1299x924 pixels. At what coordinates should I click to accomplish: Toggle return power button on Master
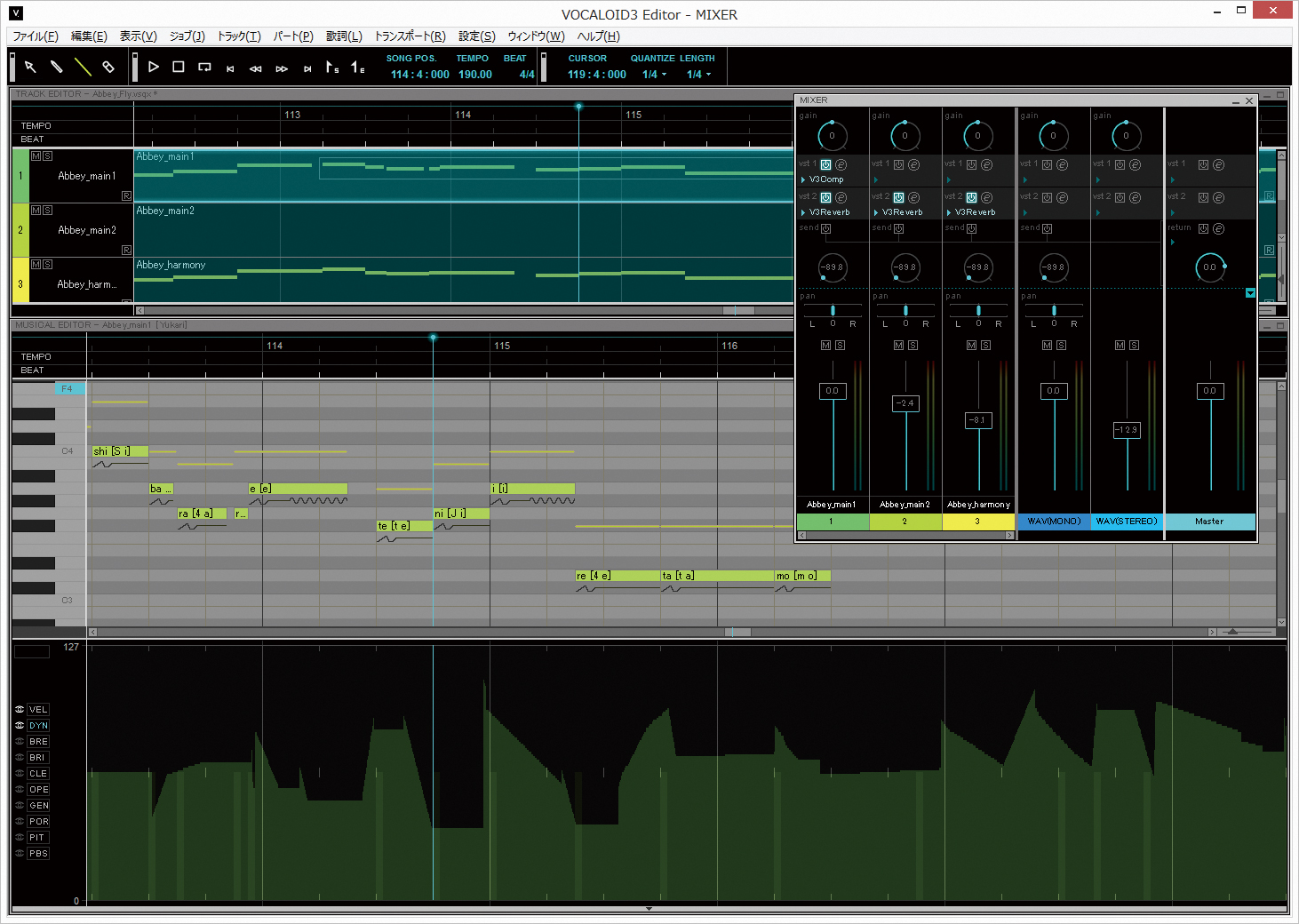click(1203, 228)
